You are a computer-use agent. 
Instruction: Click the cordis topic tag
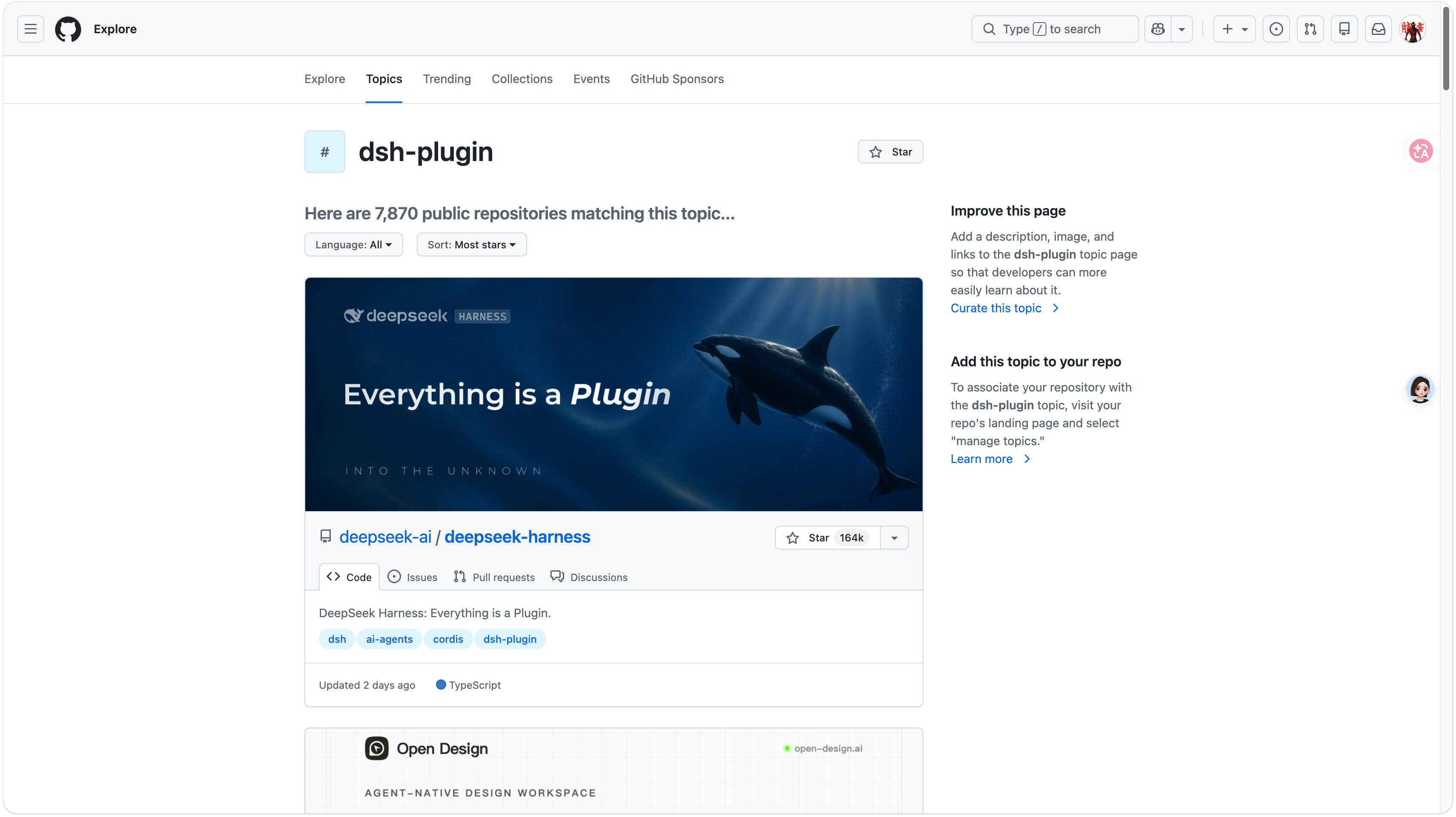click(447, 639)
